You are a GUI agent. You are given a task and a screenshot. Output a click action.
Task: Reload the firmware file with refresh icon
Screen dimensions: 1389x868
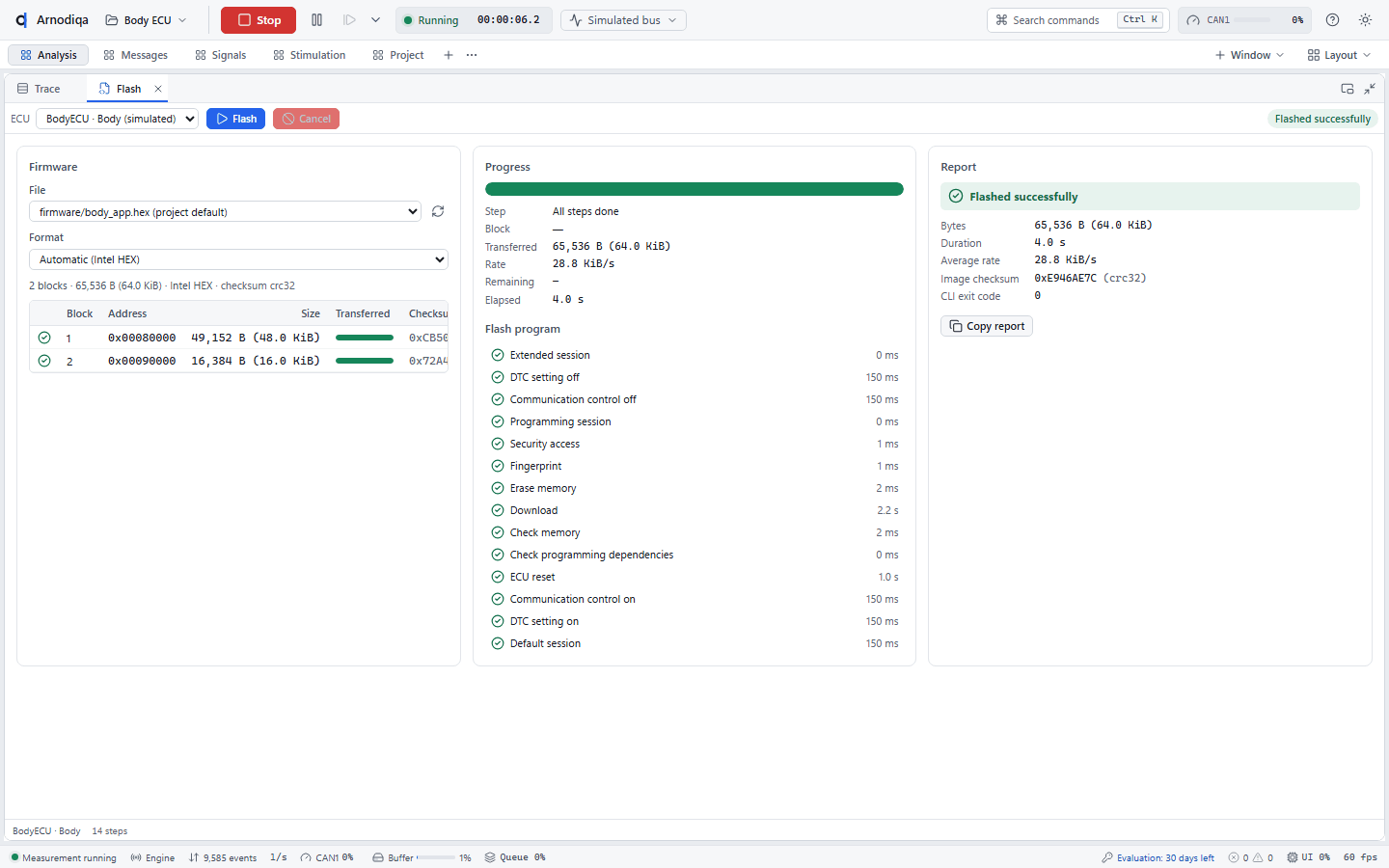pyautogui.click(x=438, y=211)
